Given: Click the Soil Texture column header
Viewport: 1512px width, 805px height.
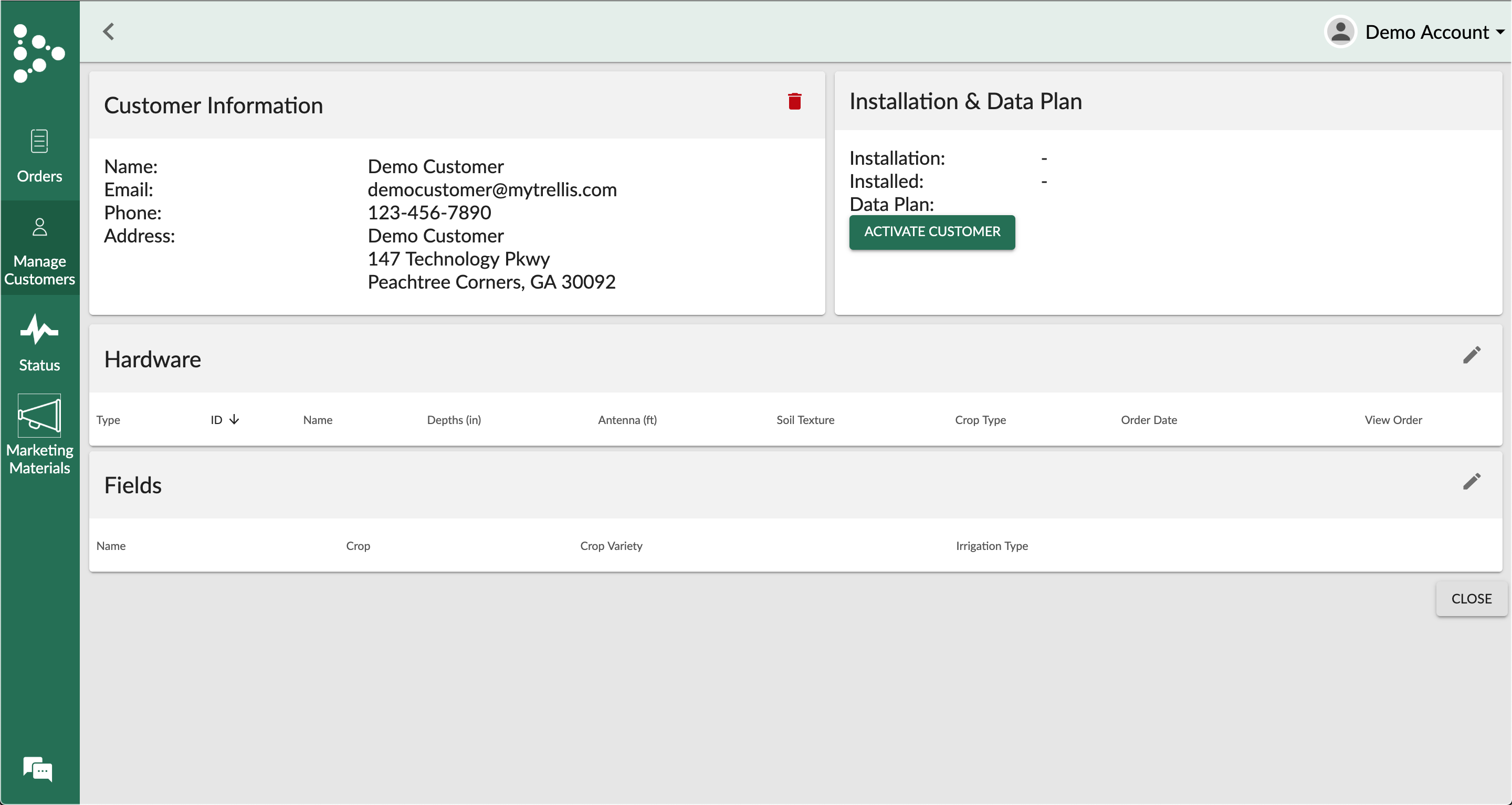Looking at the screenshot, I should tap(805, 420).
